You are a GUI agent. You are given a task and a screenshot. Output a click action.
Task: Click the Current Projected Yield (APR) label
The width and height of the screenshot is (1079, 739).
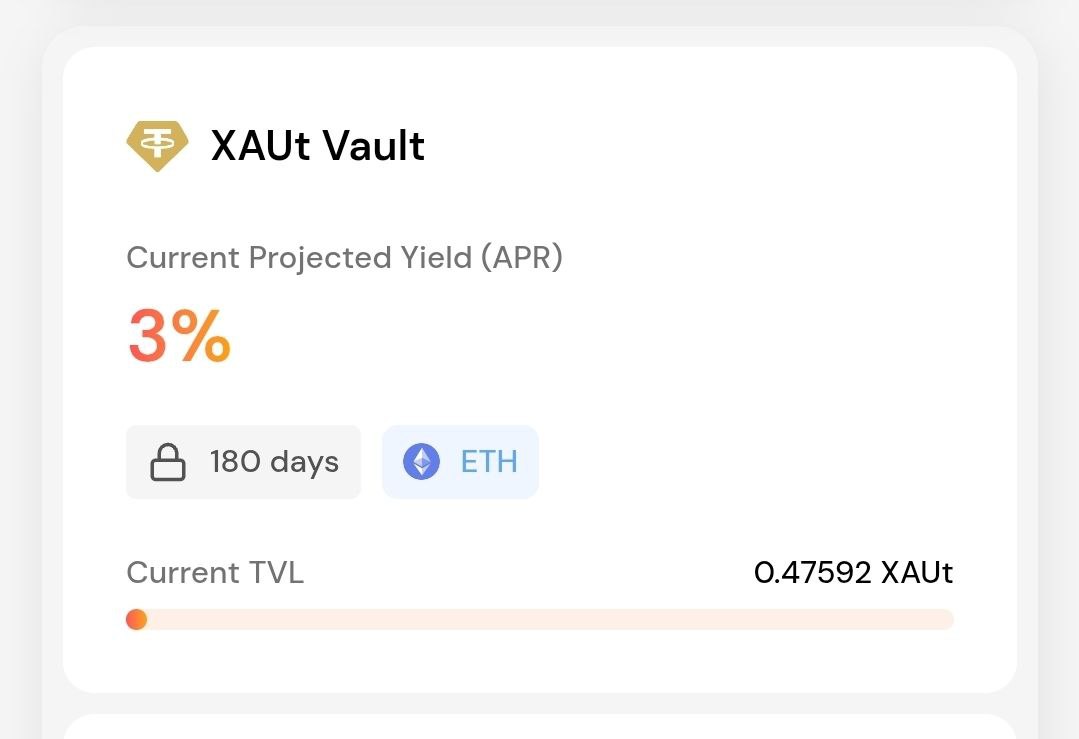[x=344, y=258]
